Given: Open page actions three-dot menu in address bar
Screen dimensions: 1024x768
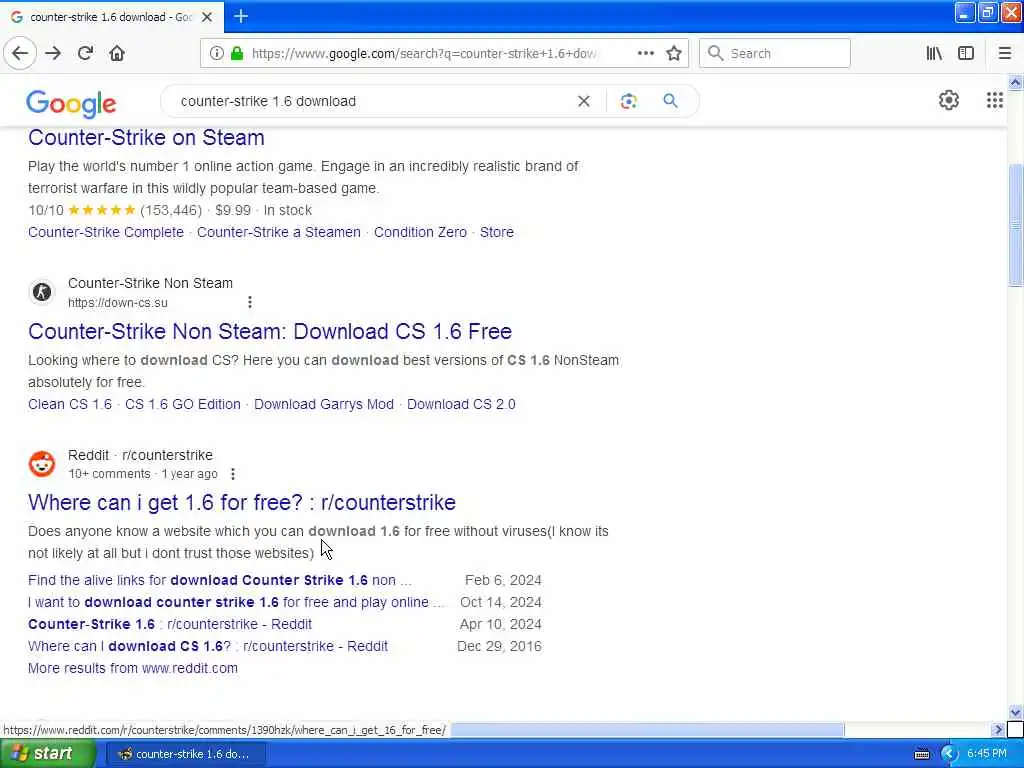Looking at the screenshot, I should coord(645,53).
